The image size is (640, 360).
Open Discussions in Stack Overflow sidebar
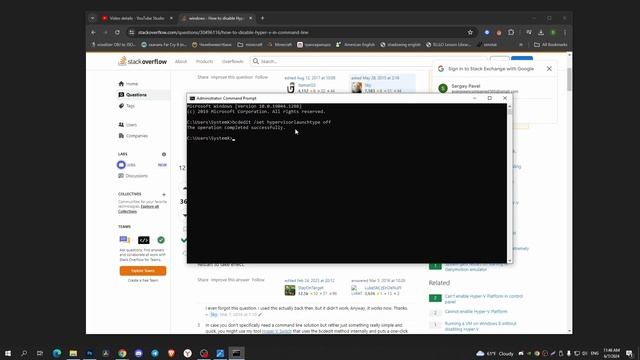click(x=133, y=176)
